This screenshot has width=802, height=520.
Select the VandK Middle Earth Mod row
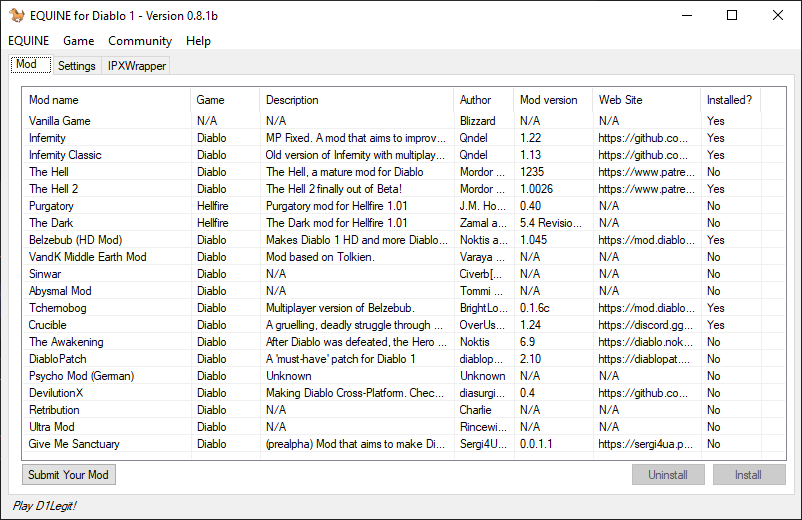tap(404, 257)
